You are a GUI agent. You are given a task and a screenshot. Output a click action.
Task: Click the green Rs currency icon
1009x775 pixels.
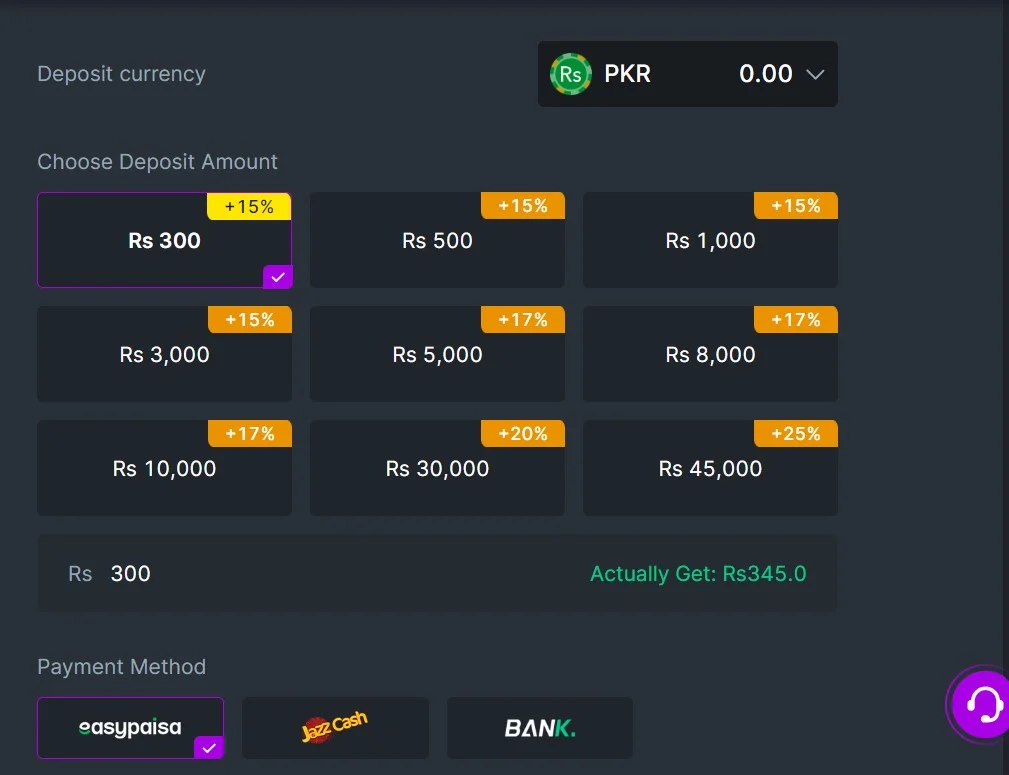click(570, 74)
